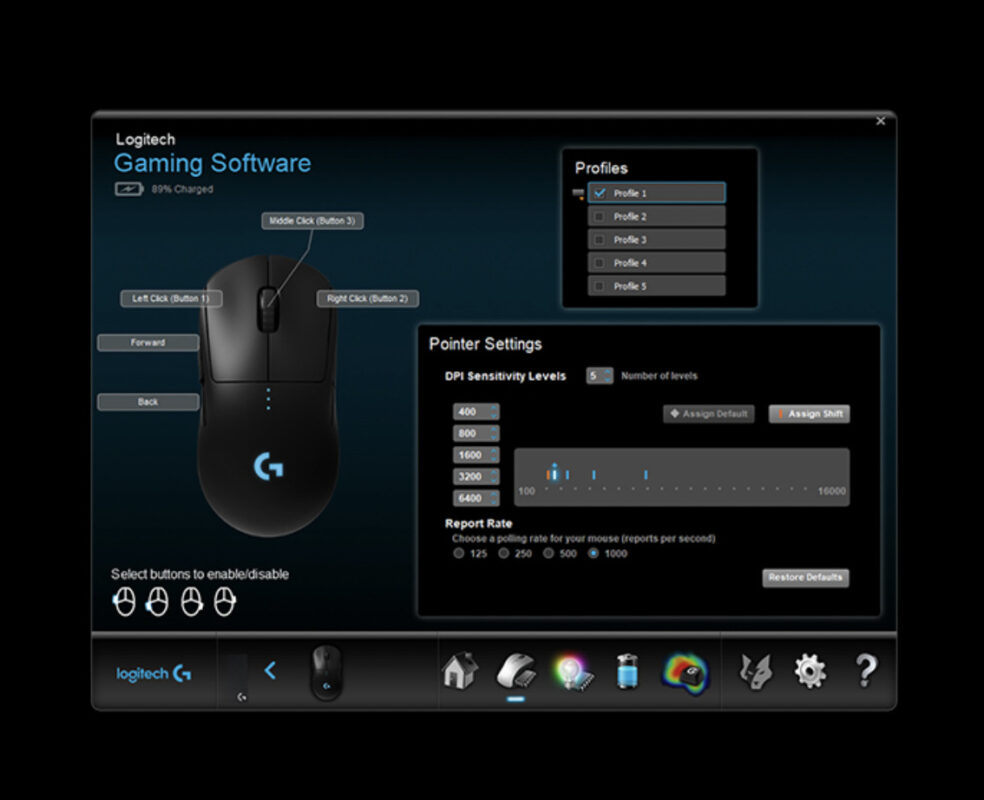This screenshot has height=800, width=984.
Task: Expand the profile device tree icon
Action: click(578, 190)
